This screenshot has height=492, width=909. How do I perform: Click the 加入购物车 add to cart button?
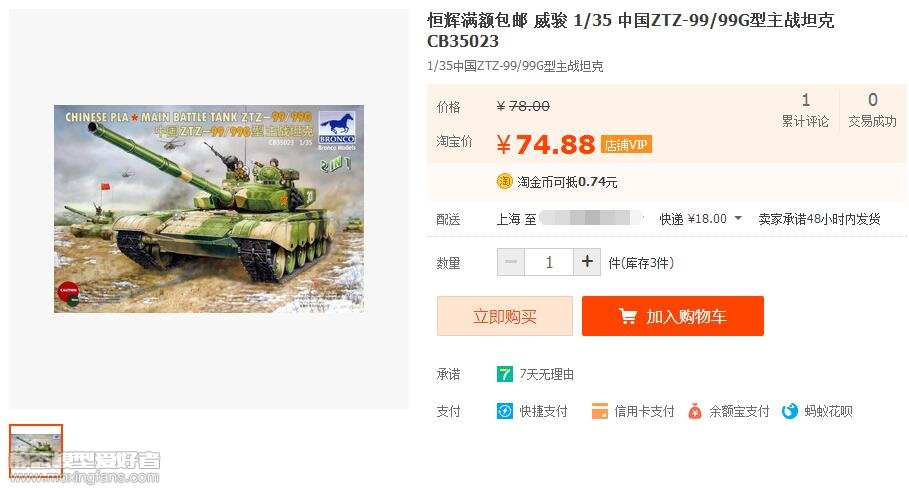tap(672, 316)
